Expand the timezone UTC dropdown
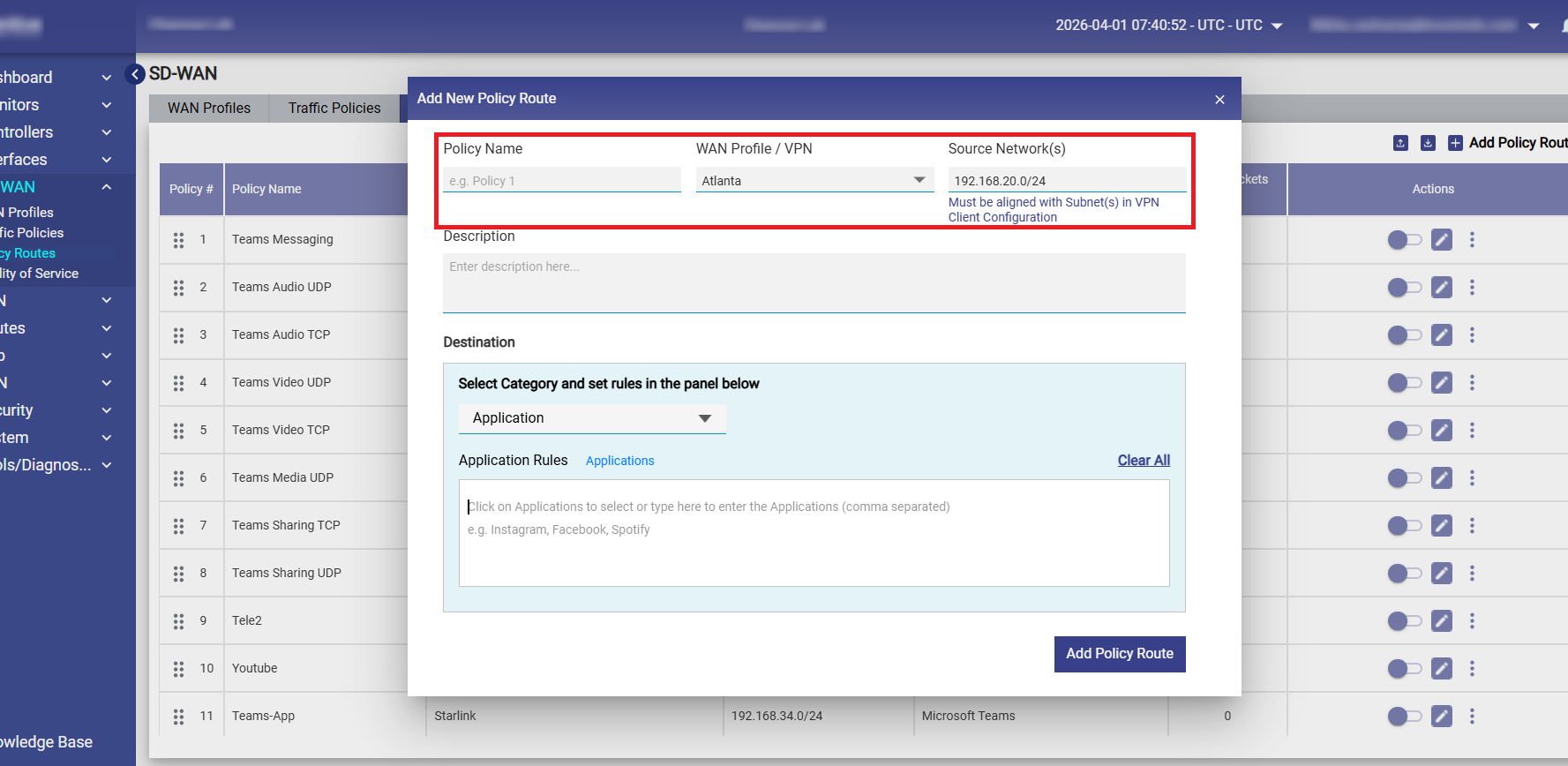The height and width of the screenshot is (766, 1568). [1276, 26]
